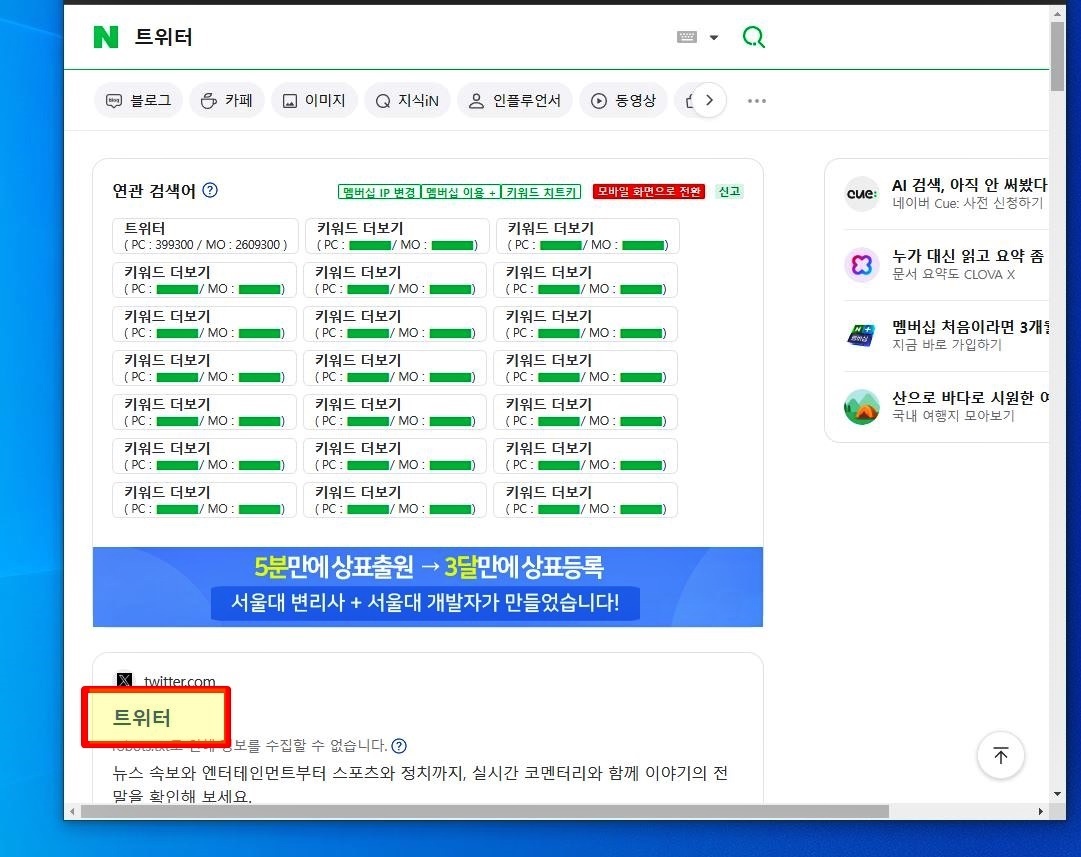Open 산으로 바다로 시원한 travel link
Screen dimensions: 1081x857
click(x=970, y=397)
